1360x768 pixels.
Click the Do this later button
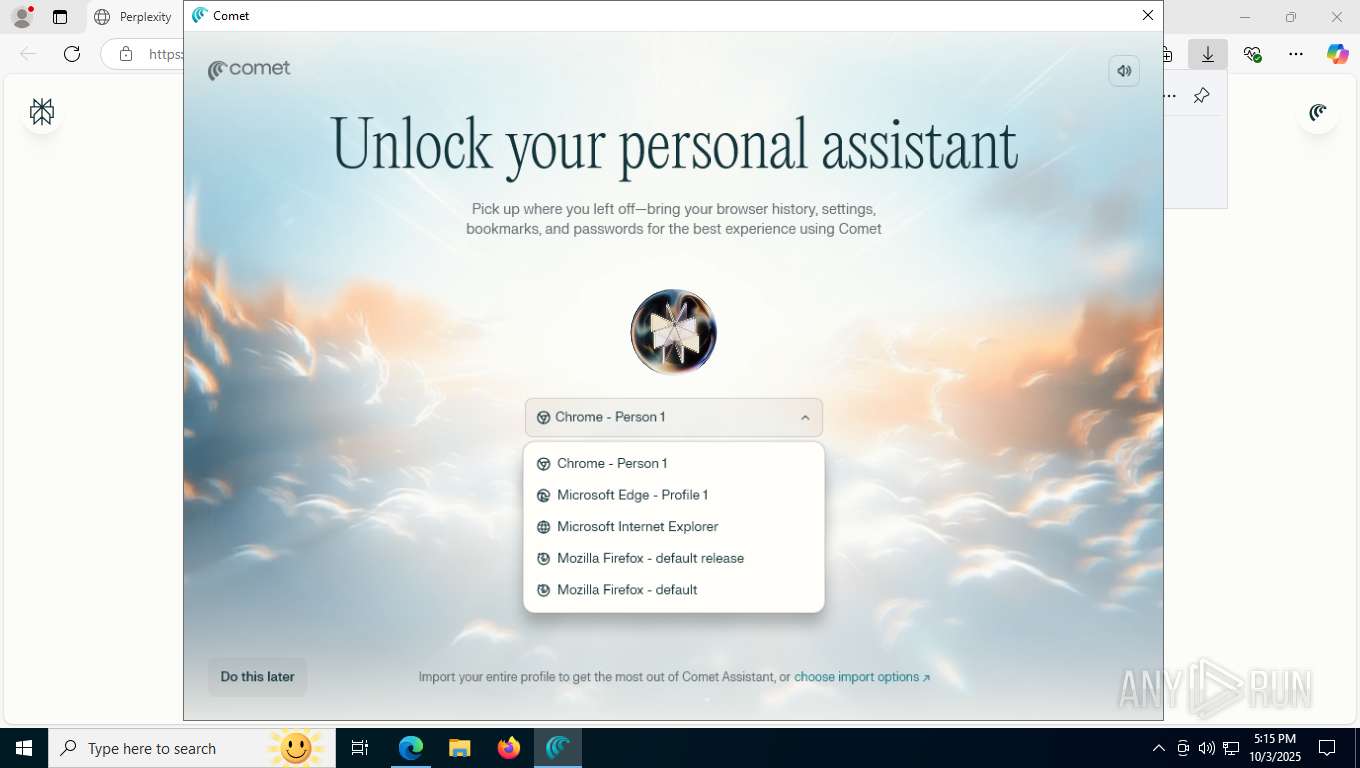pos(257,677)
